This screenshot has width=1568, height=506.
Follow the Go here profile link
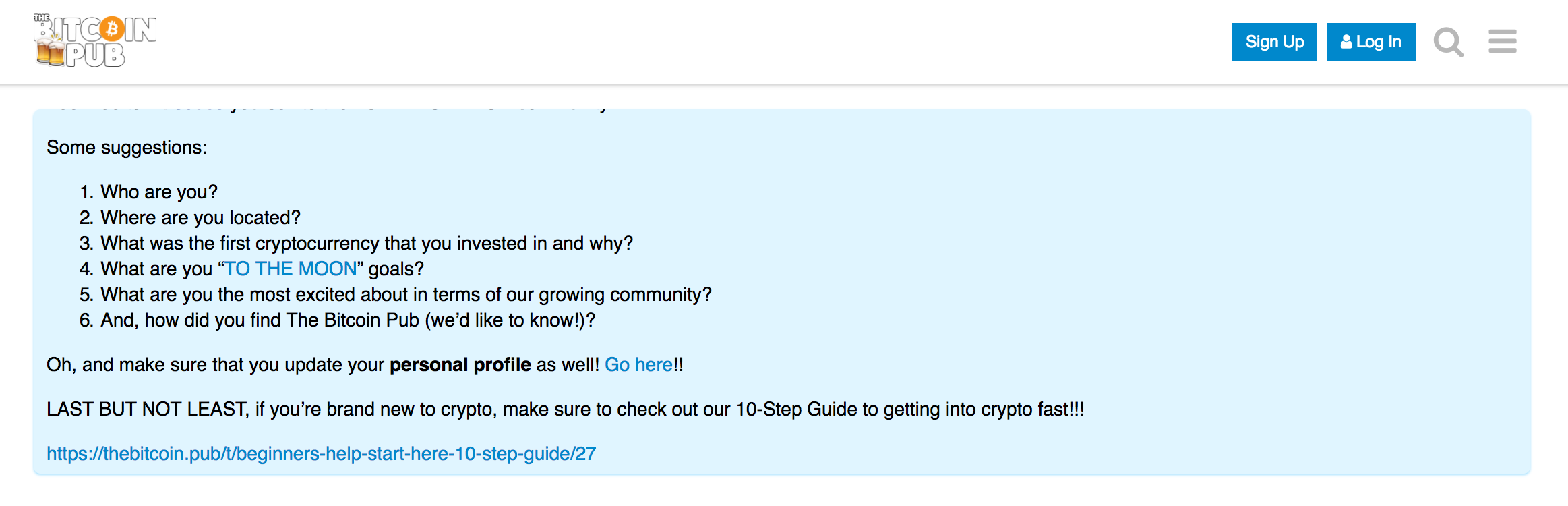coord(638,364)
